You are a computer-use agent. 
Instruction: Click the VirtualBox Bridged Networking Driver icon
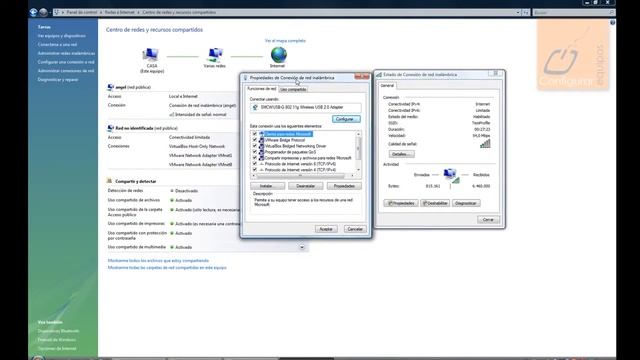point(261,146)
